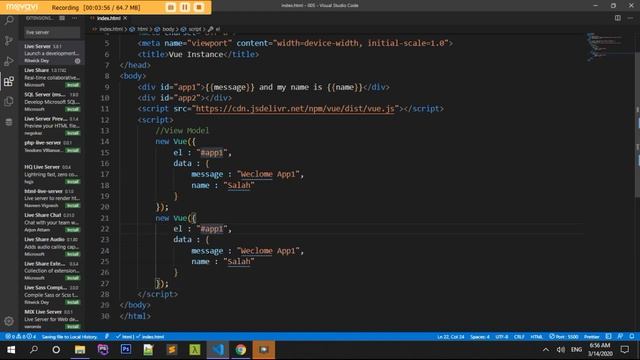
Task: Click el in breadcrumb path
Action: (218, 29)
